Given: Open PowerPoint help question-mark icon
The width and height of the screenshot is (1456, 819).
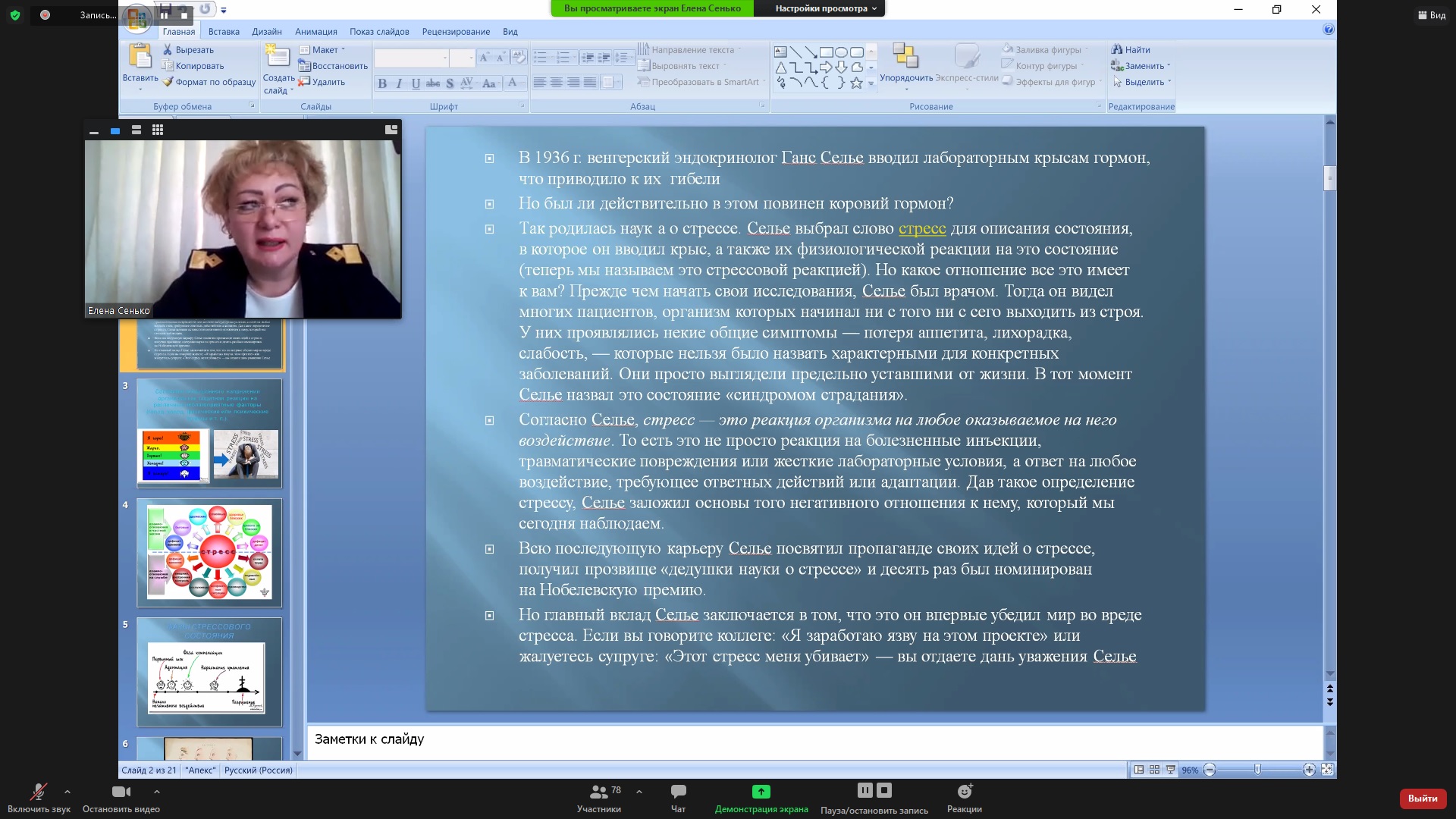Looking at the screenshot, I should 1328,30.
